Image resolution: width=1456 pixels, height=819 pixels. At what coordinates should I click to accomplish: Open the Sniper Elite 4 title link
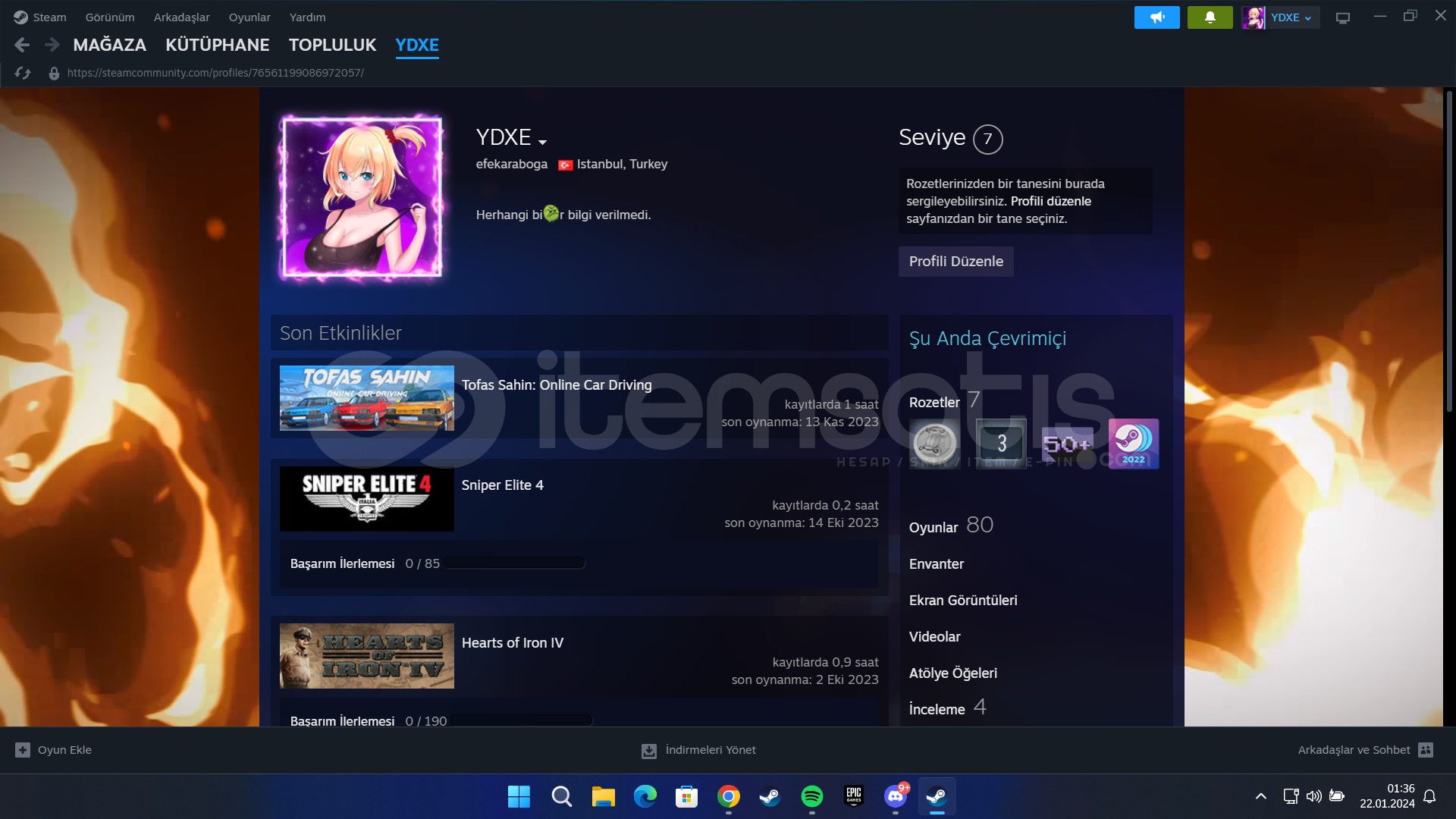[503, 485]
